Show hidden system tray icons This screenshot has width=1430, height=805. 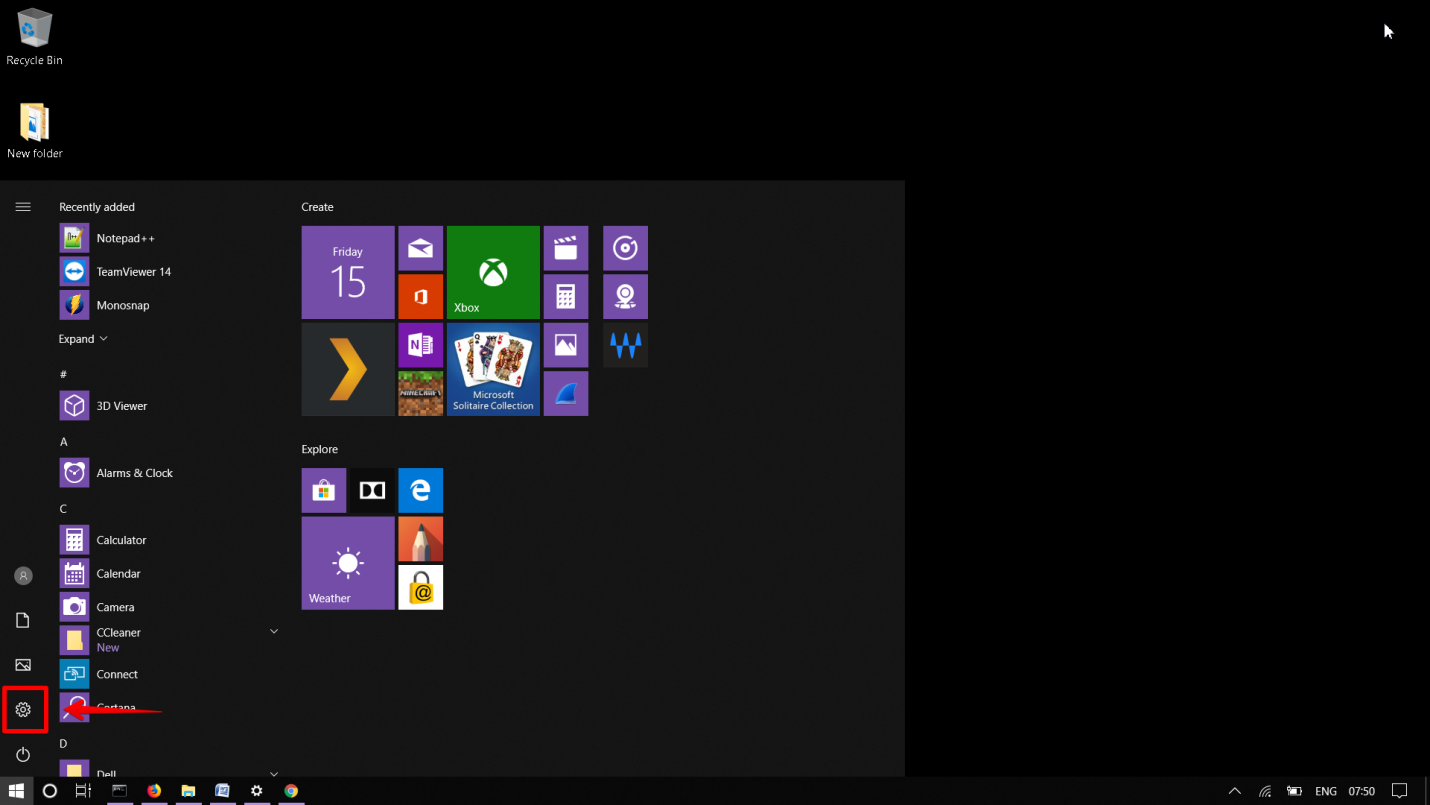pos(1235,791)
